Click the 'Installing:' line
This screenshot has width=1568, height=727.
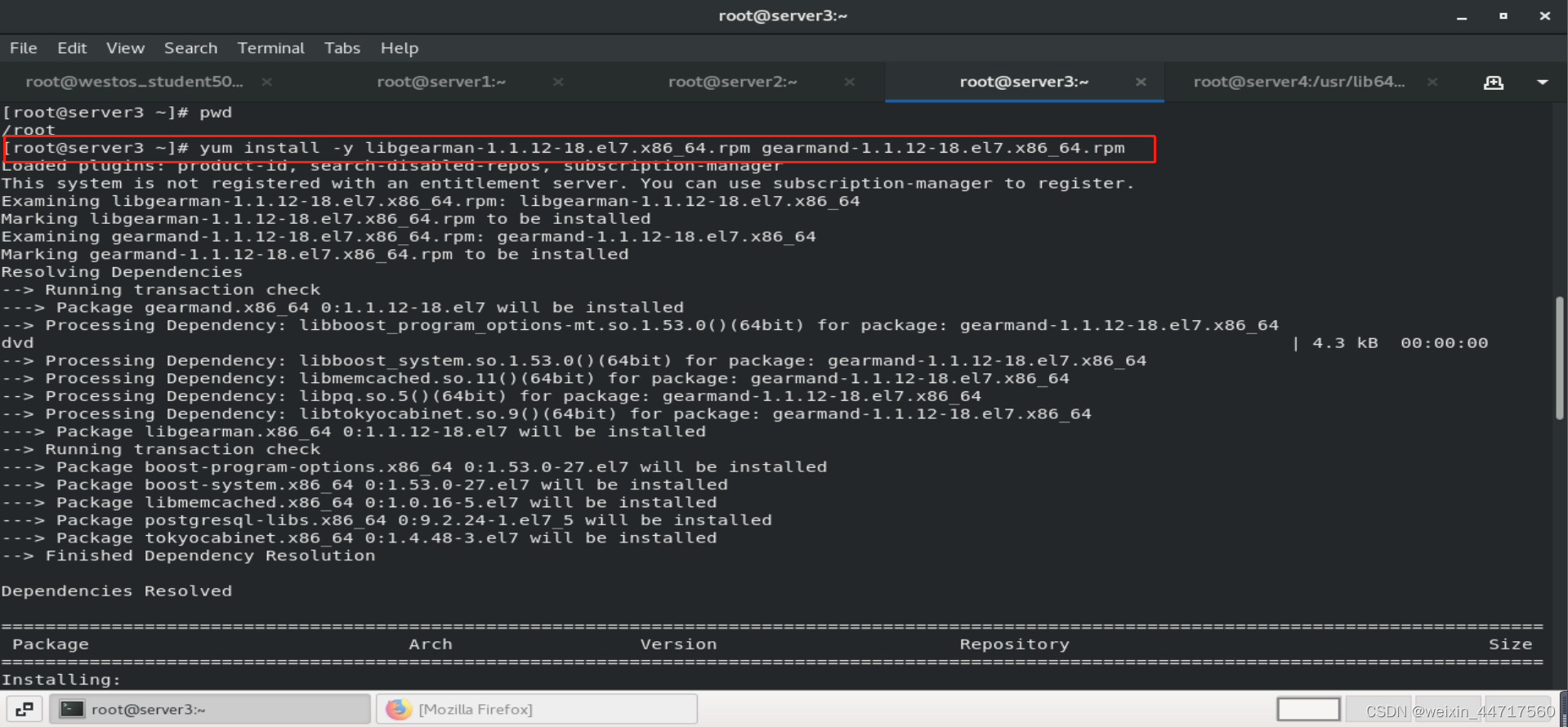61,680
